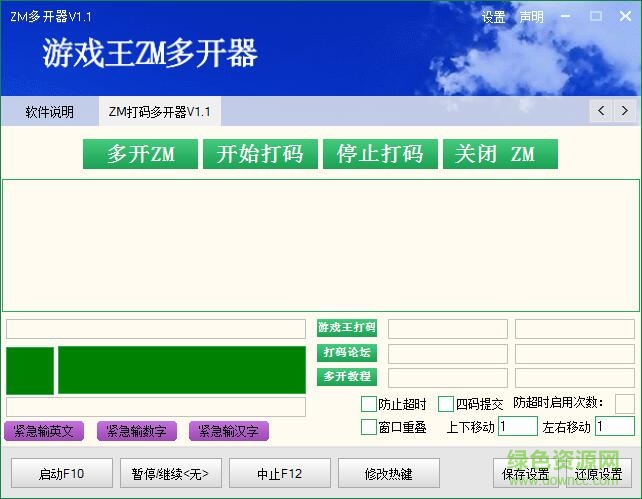The width and height of the screenshot is (642, 499).
Task: Edit the 左右移动 value field
Action: coord(615,426)
